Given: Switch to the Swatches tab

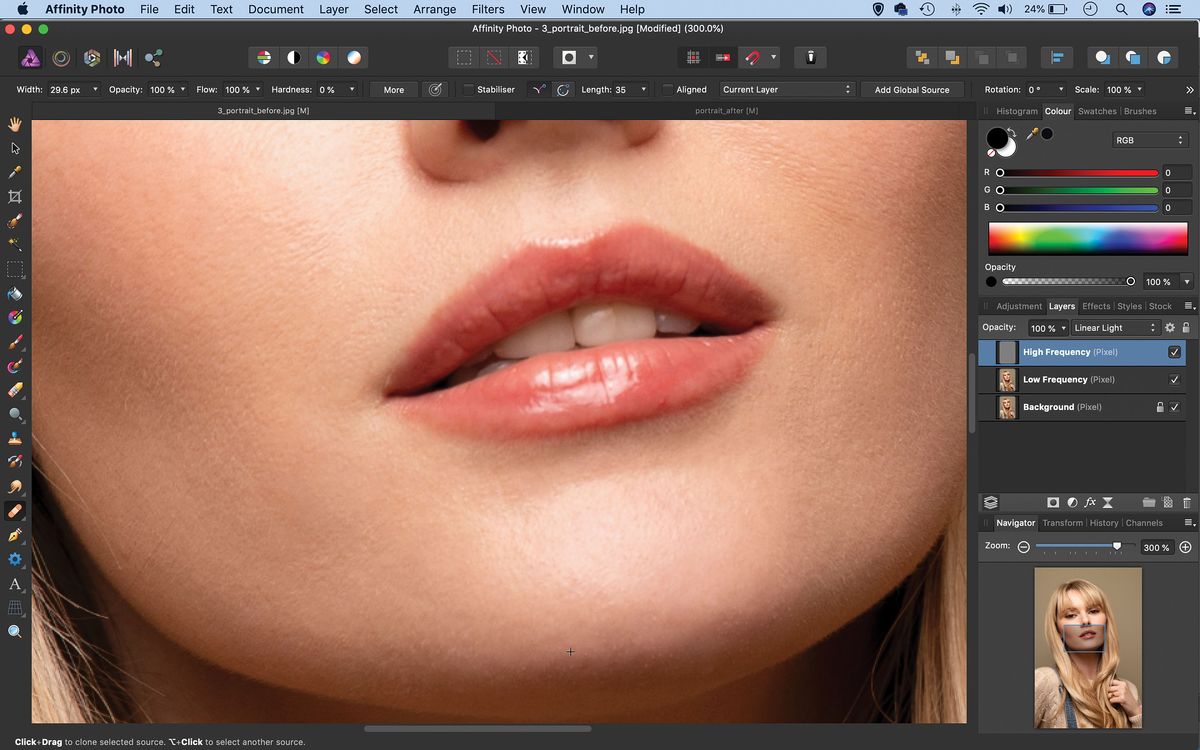Looking at the screenshot, I should click(x=1096, y=111).
